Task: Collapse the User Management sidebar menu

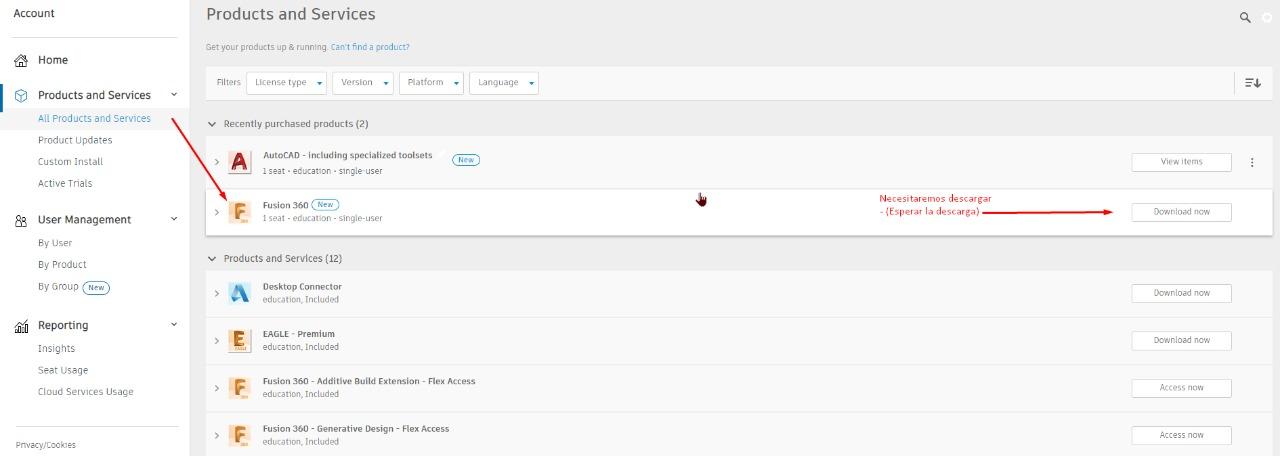Action: coord(174,219)
